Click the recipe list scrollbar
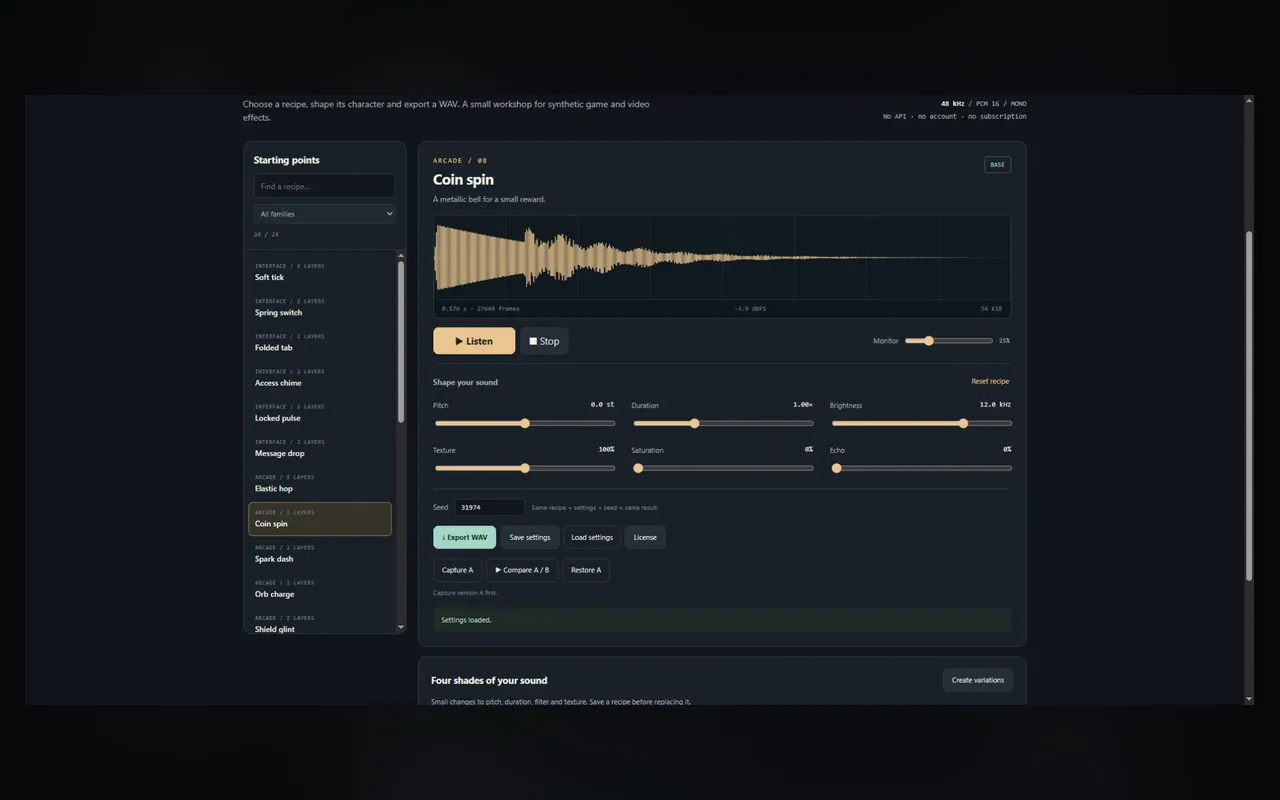 (x=401, y=342)
